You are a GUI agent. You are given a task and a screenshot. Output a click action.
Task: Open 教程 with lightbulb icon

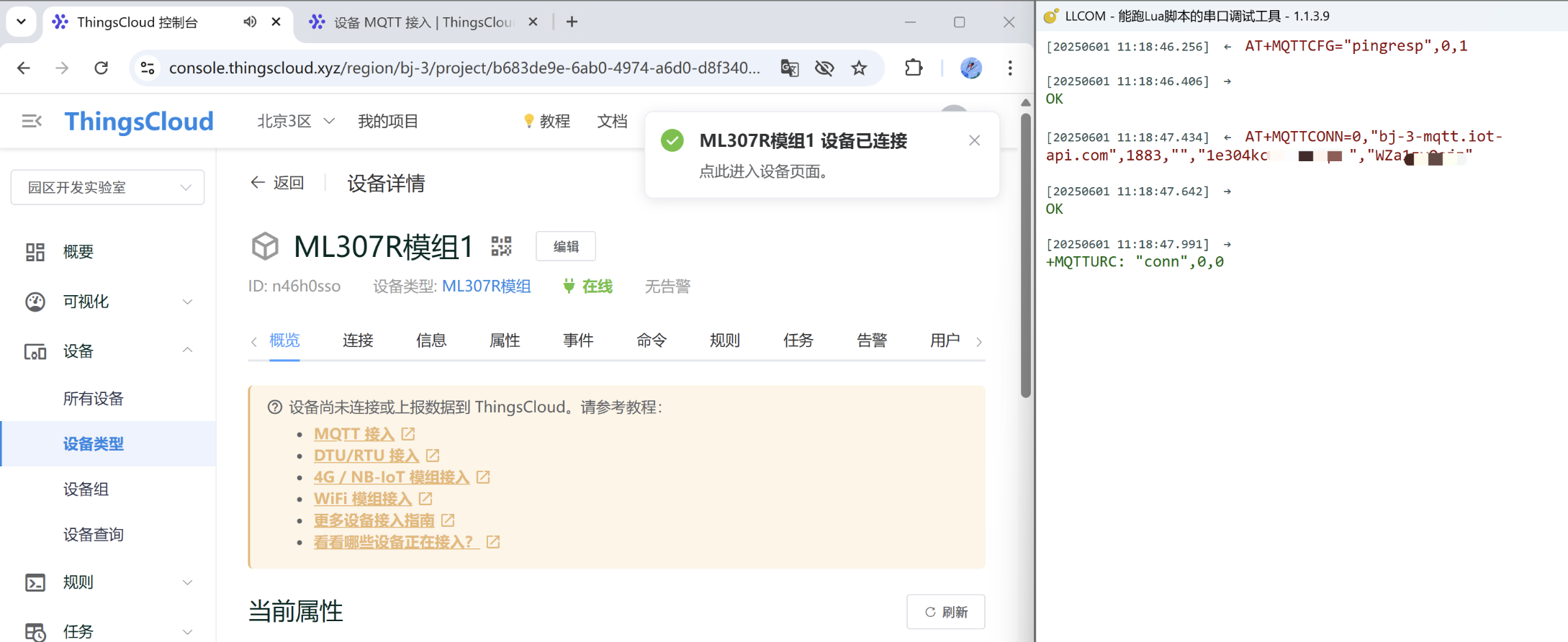point(546,121)
